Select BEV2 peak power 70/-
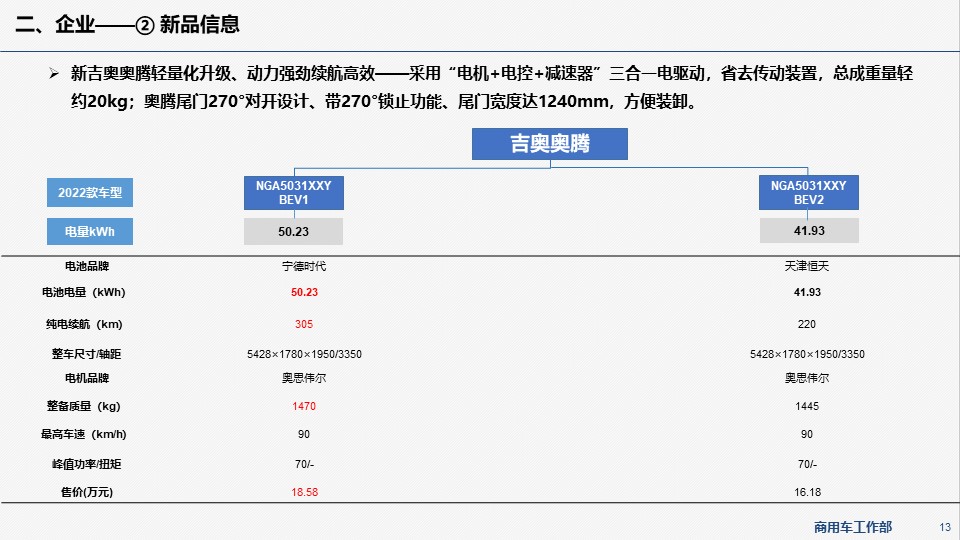Screen dimensions: 960x540 (807, 465)
